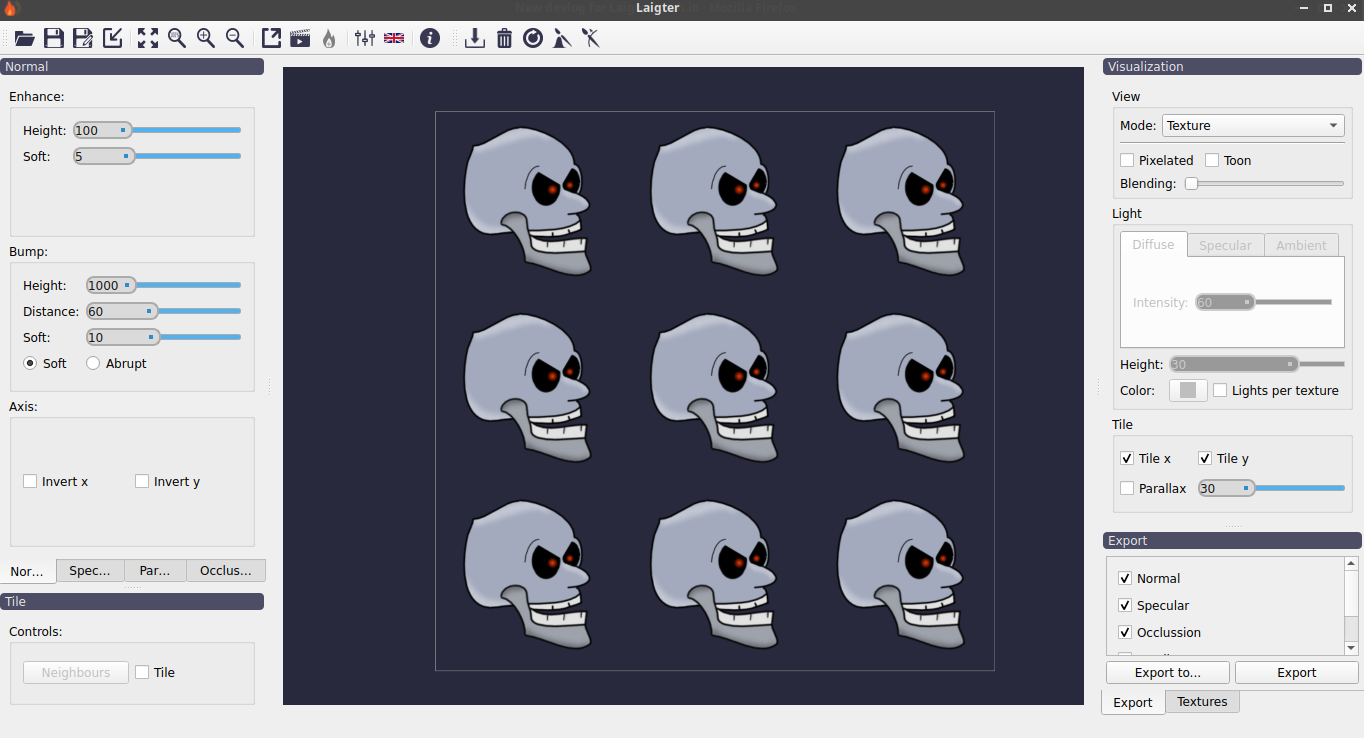The width and height of the screenshot is (1364, 738).
Task: Click the Export button
Action: click(1297, 672)
